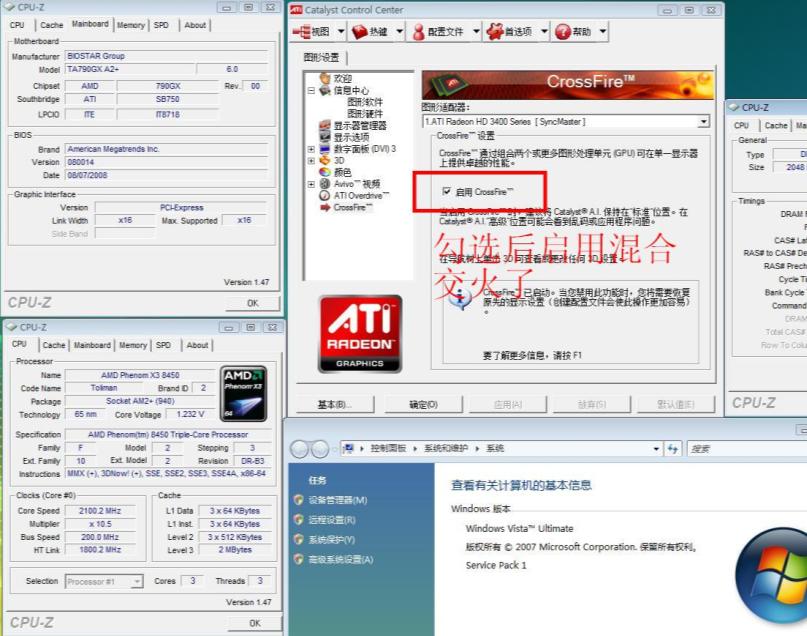Screen dimensions: 807x636
Task: Select the 图形设置 graphics settings tab
Action: [x=322, y=58]
